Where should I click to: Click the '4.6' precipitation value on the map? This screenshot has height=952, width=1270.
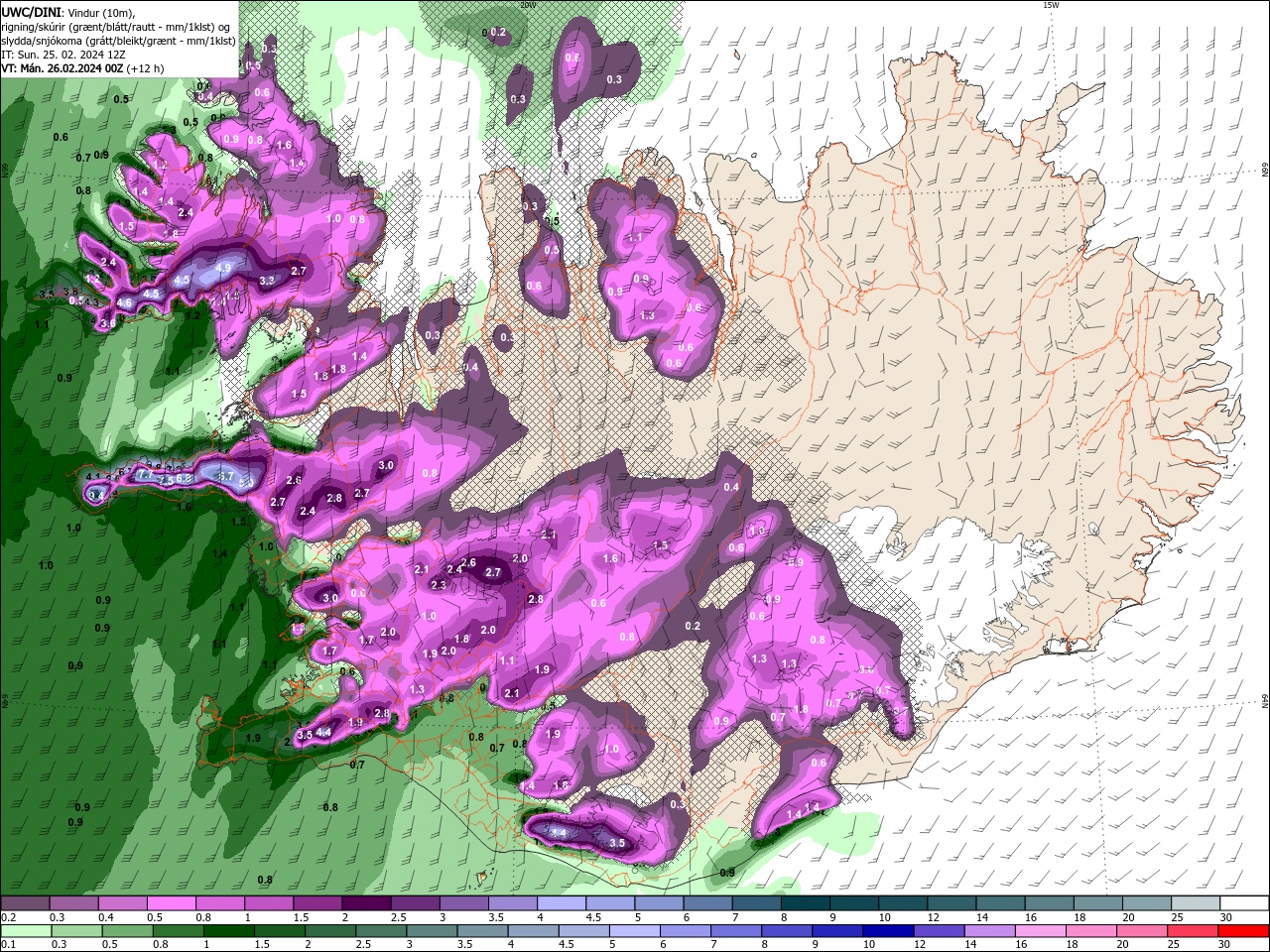[x=124, y=302]
